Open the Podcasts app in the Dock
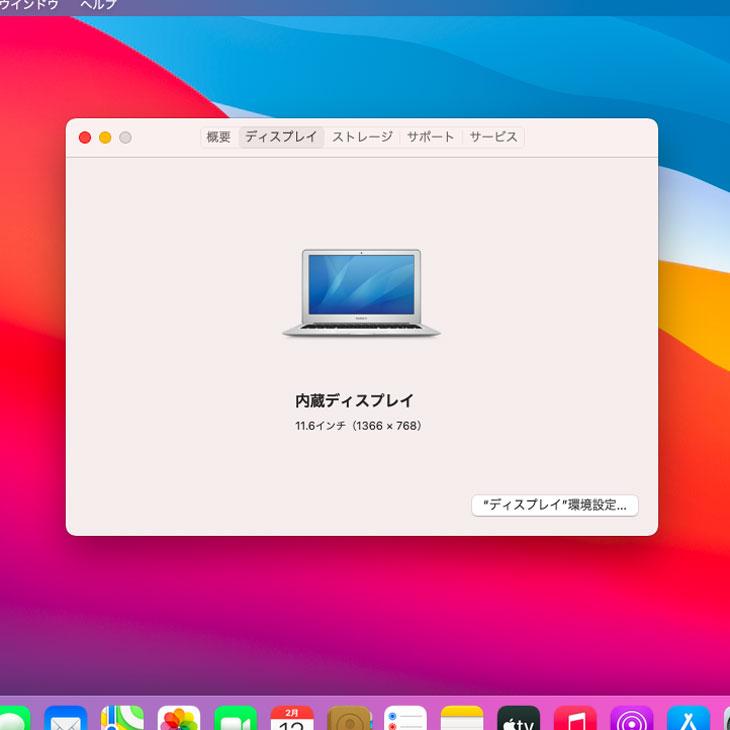Image resolution: width=730 pixels, height=730 pixels. pyautogui.click(x=632, y=718)
